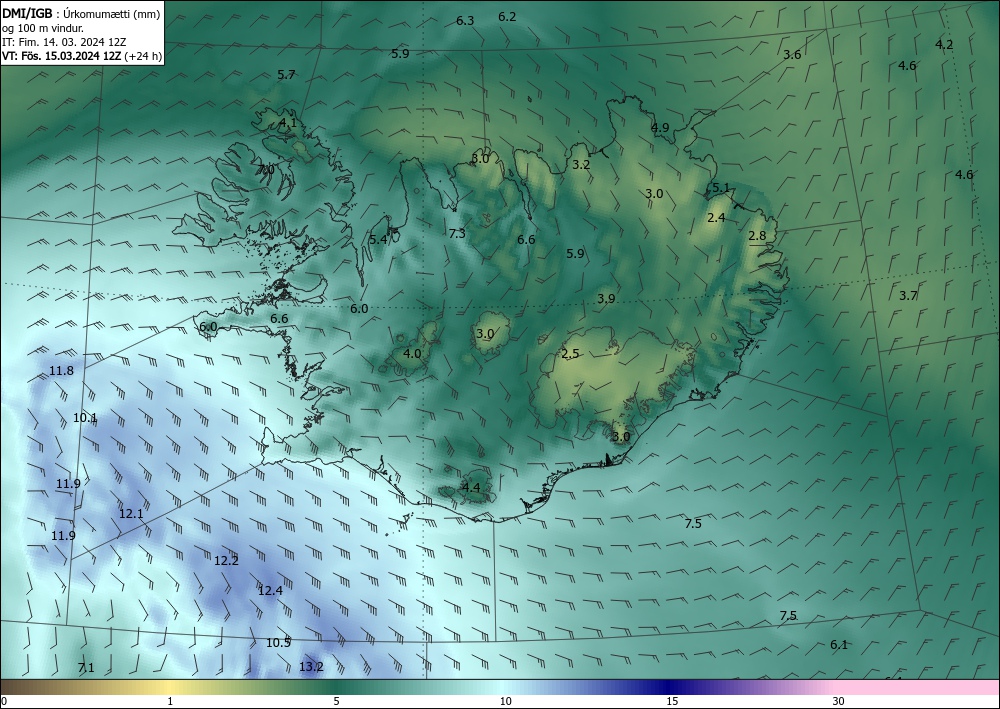Image resolution: width=1000 pixels, height=709 pixels.
Task: Select the "IT: Fim. 14. 03. 2024 12Z" line
Action: 64,42
